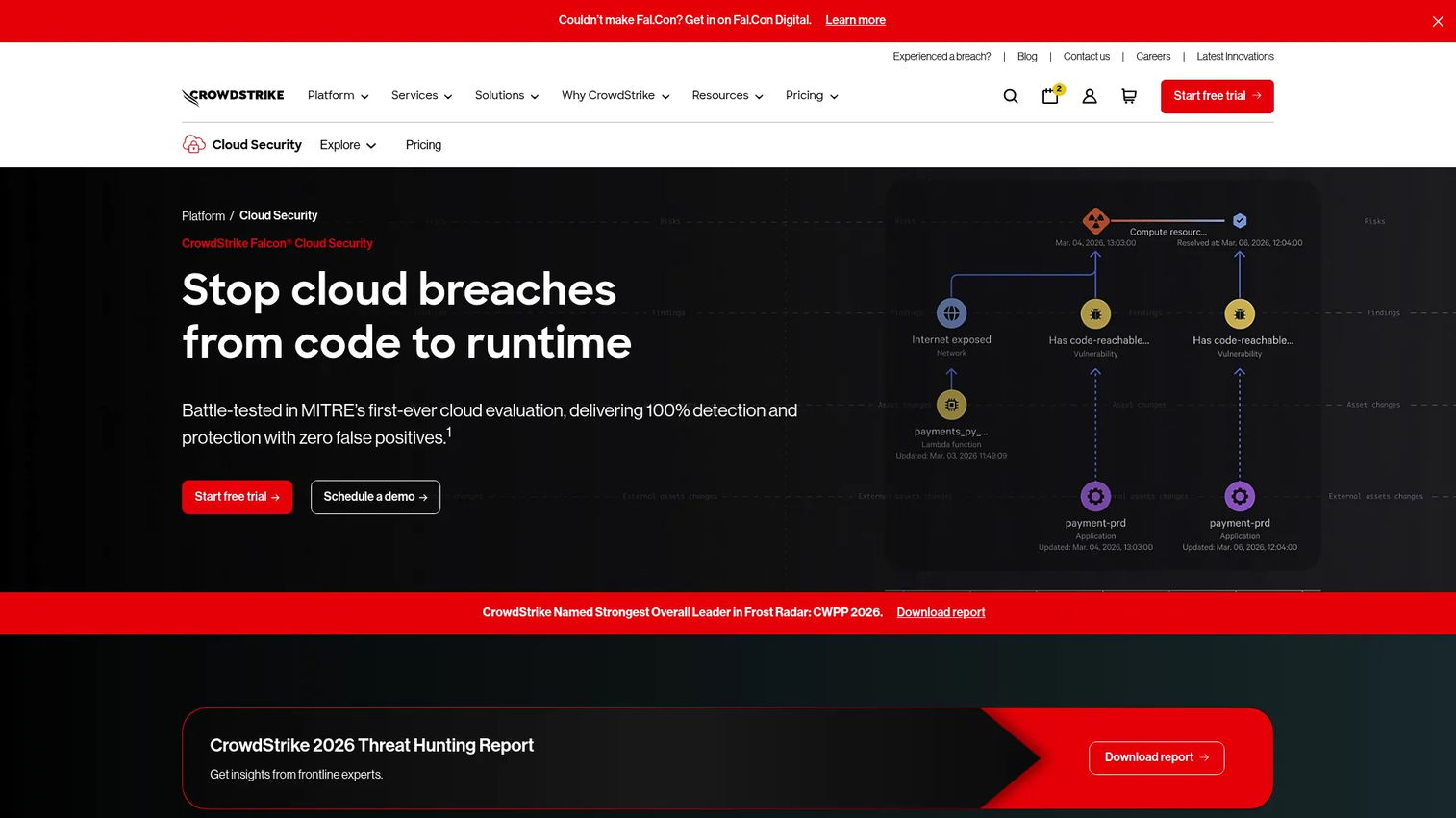Image resolution: width=1456 pixels, height=818 pixels.
Task: Click the Schedule a demo button
Action: coord(375,497)
